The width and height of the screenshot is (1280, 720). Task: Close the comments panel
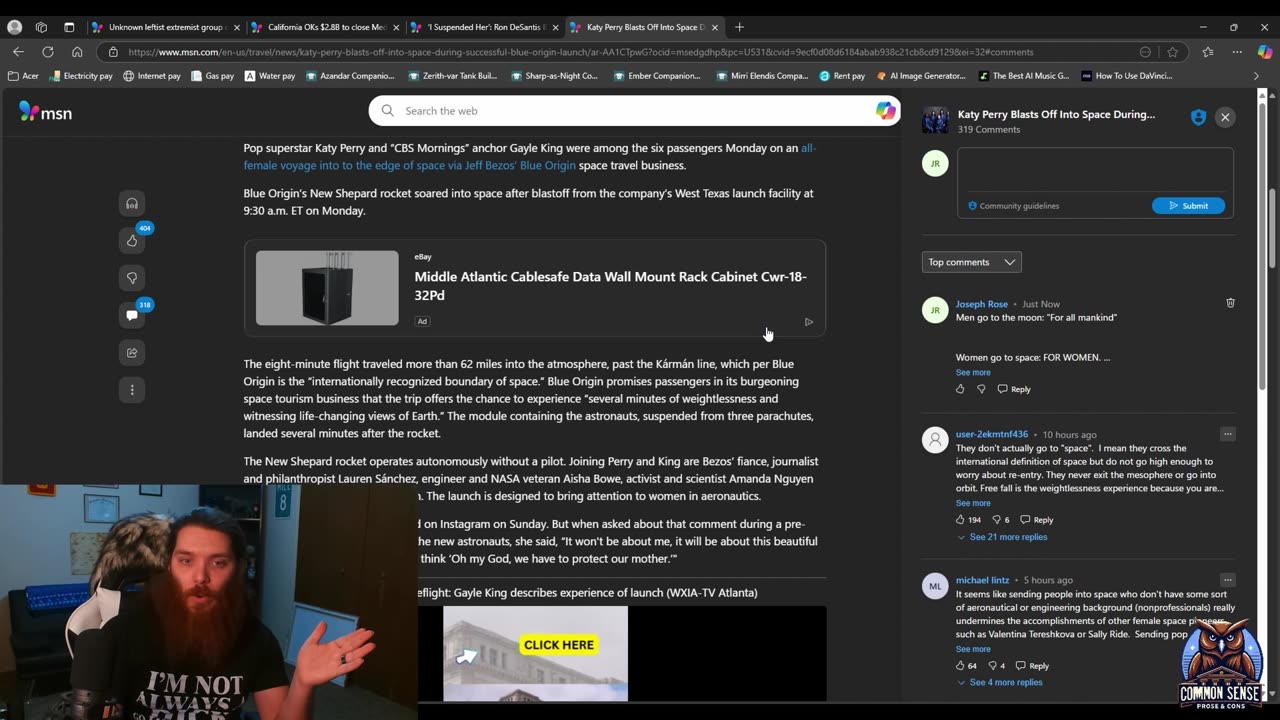1225,117
